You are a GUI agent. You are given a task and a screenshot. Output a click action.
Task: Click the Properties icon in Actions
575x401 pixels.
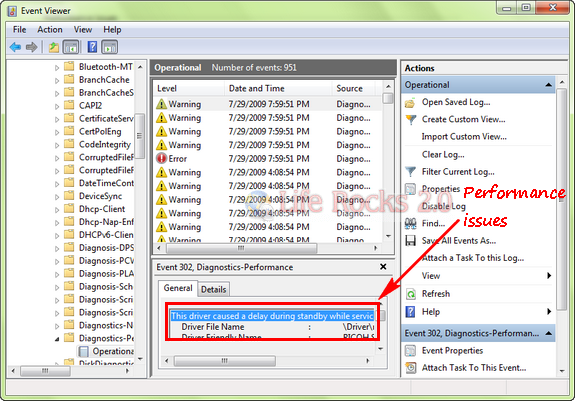[x=411, y=189]
